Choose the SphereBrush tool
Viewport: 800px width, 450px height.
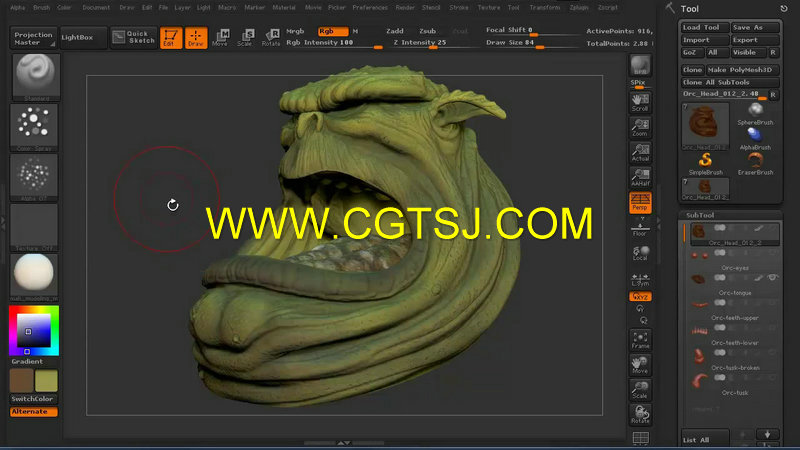pos(755,114)
